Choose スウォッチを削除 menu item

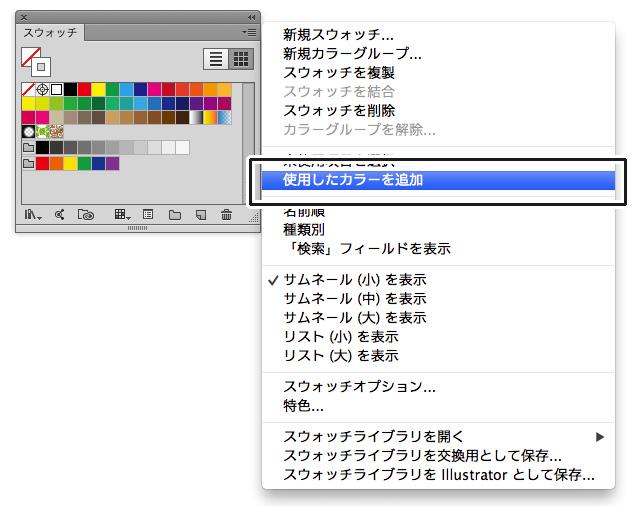tap(339, 110)
